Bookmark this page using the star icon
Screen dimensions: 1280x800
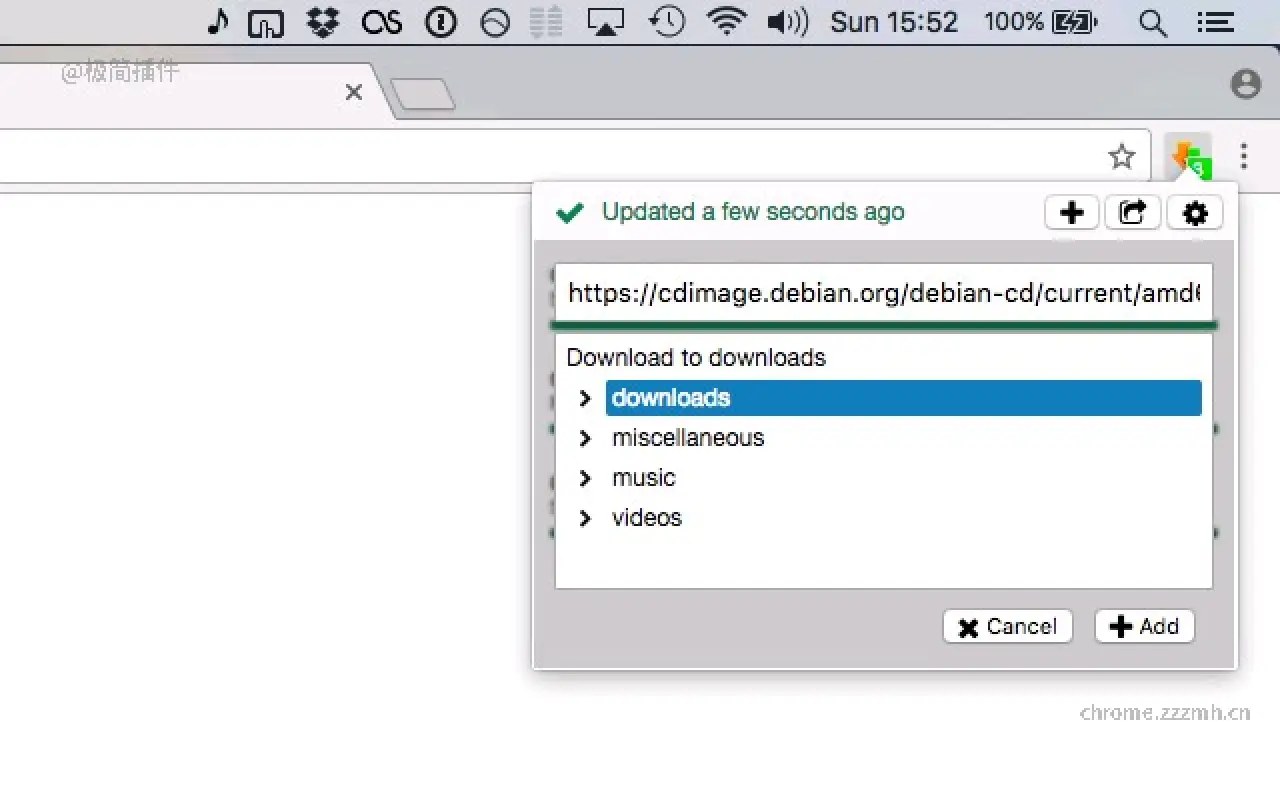pyautogui.click(x=1122, y=156)
